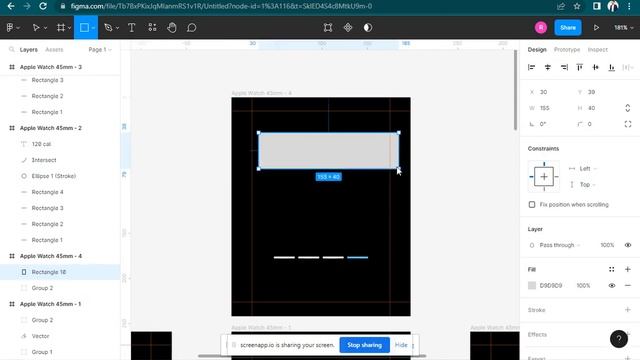The height and width of the screenshot is (360, 640).
Task: Switch to the Design tab
Action: coord(537,49)
